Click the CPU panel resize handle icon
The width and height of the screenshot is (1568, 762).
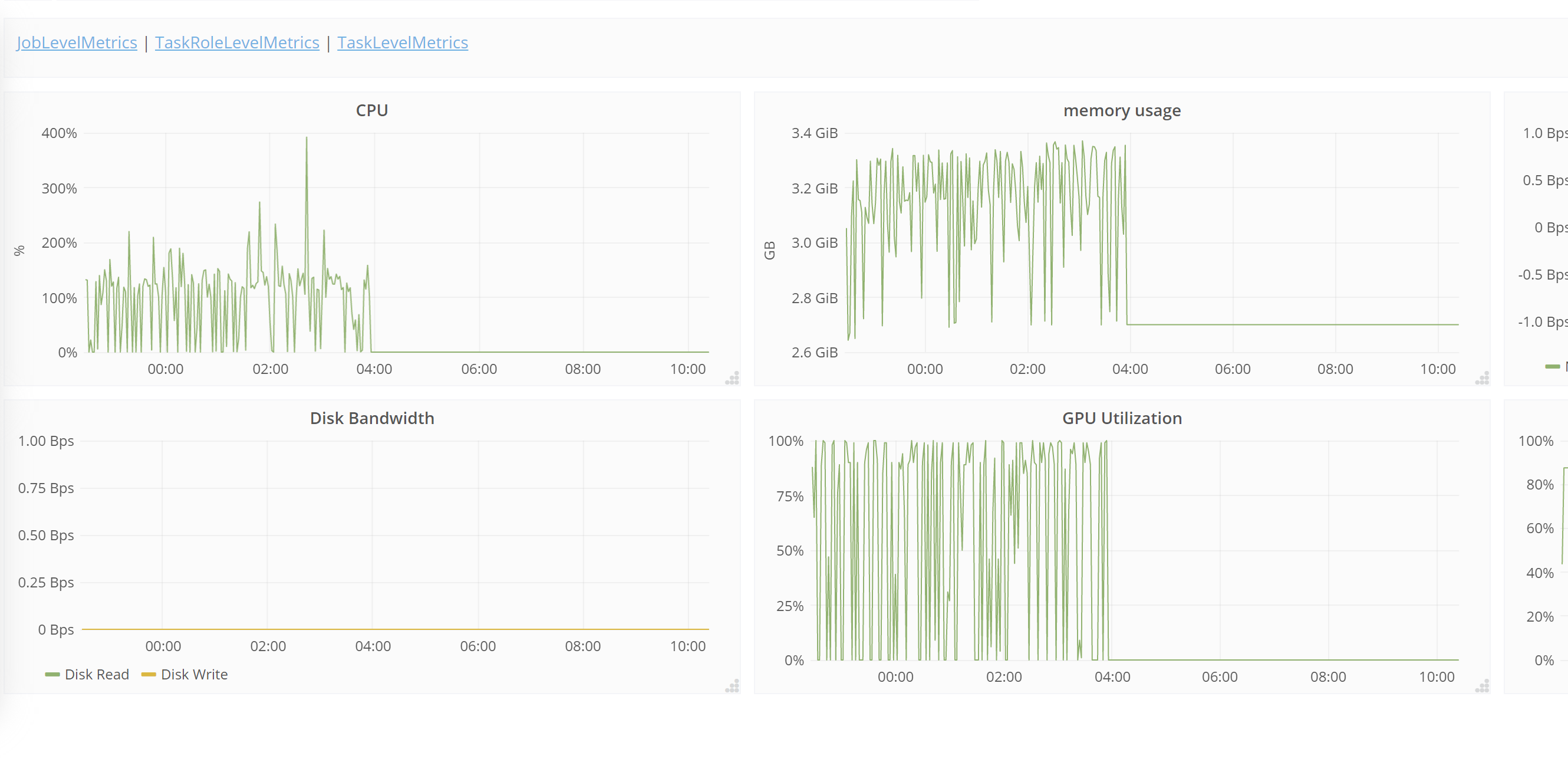[732, 377]
